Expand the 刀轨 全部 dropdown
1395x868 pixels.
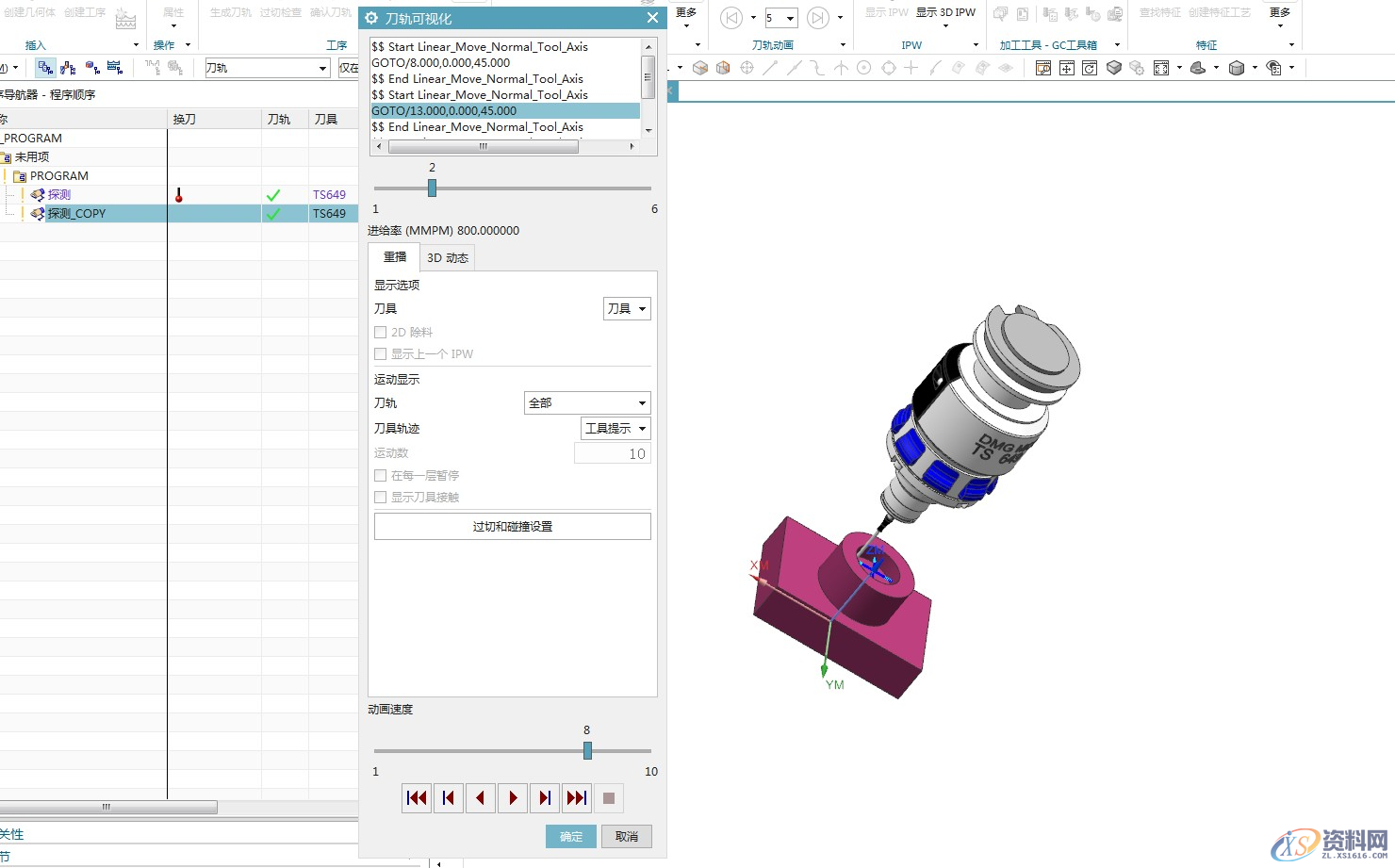click(x=587, y=403)
